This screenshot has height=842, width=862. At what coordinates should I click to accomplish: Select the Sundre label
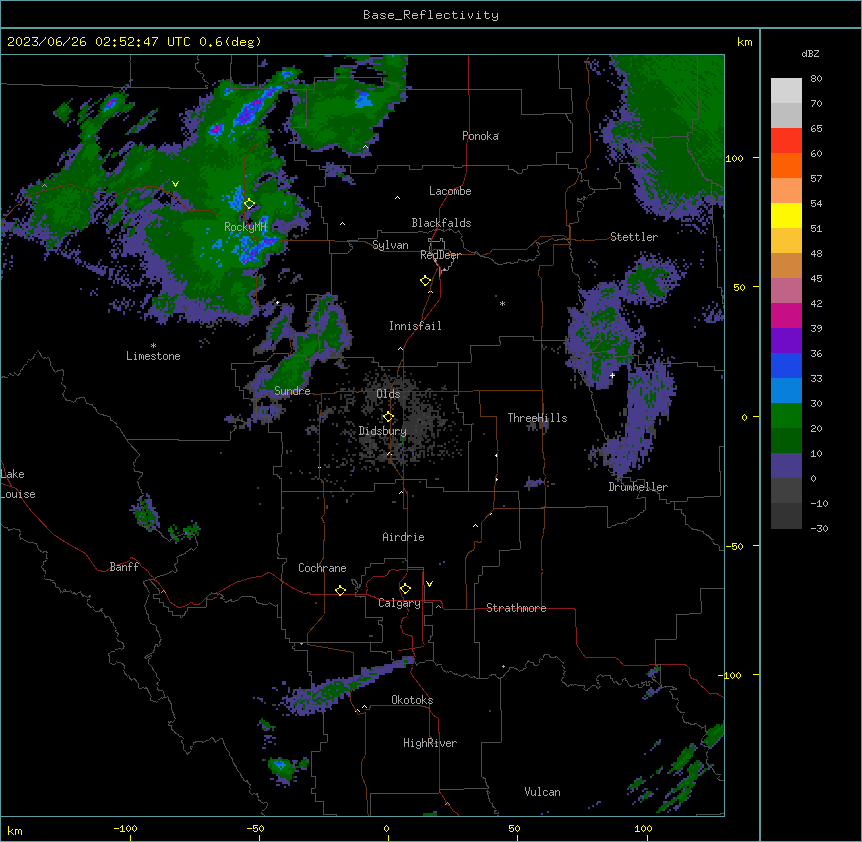pyautogui.click(x=292, y=391)
